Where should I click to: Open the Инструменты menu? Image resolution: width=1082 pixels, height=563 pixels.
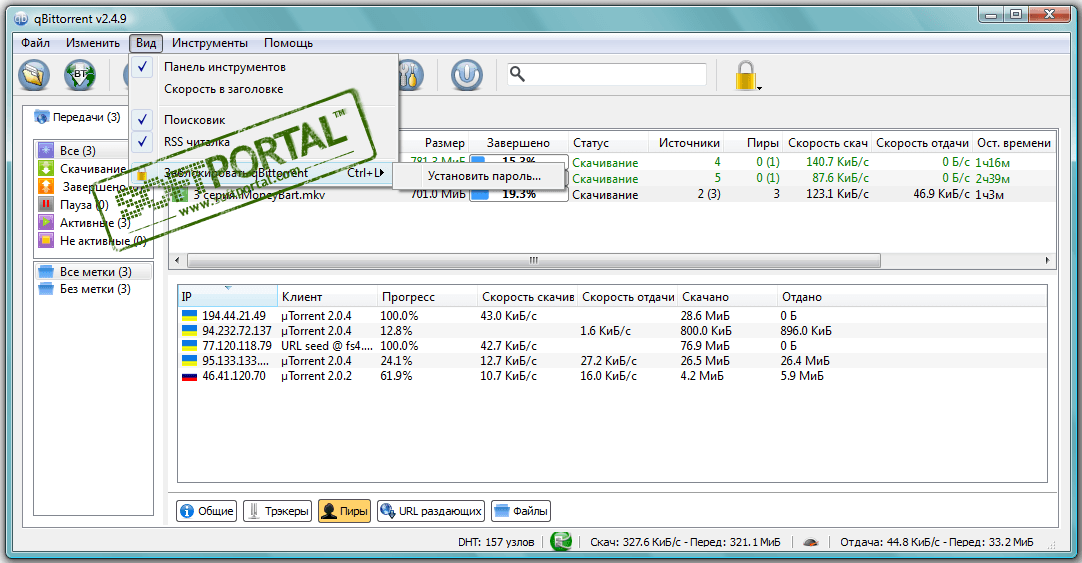210,43
